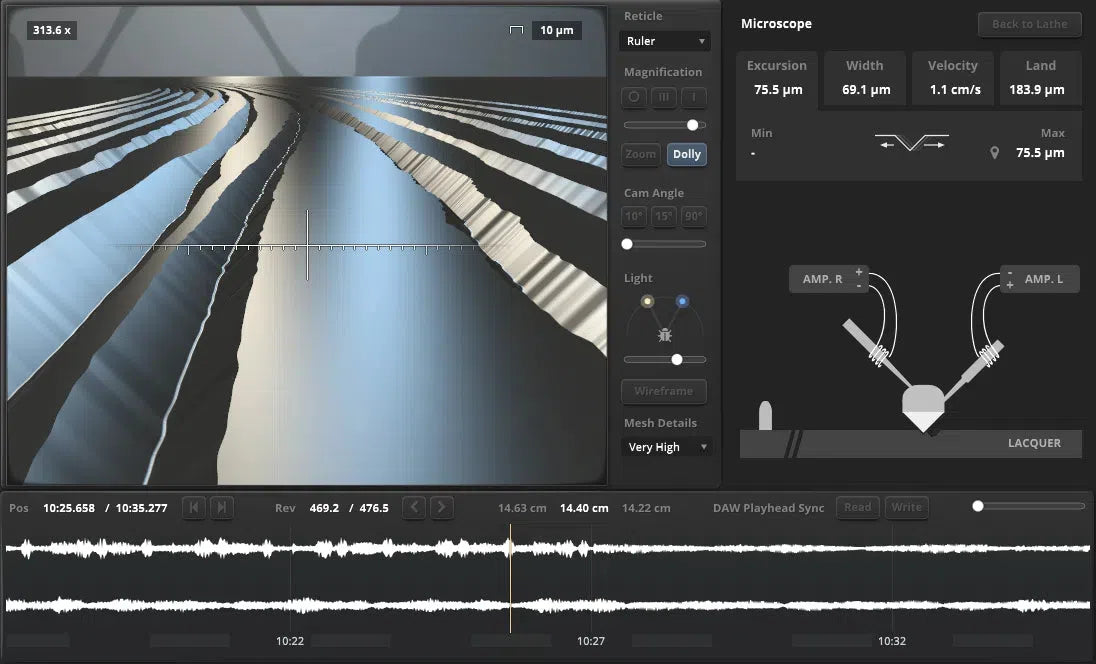Toggle the Wireframe view
Viewport: 1096px width, 664px height.
point(664,391)
